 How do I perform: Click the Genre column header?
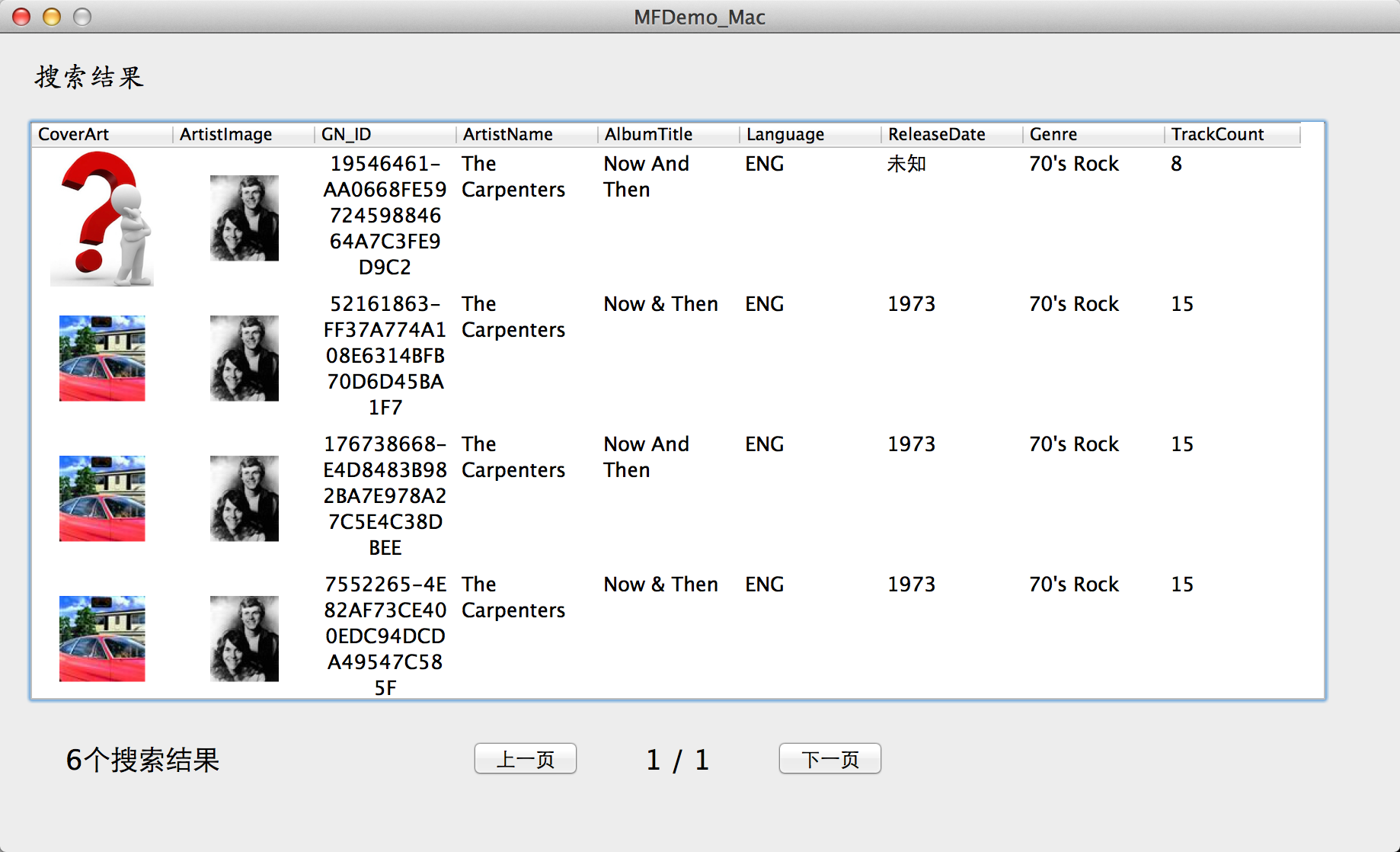point(1094,134)
